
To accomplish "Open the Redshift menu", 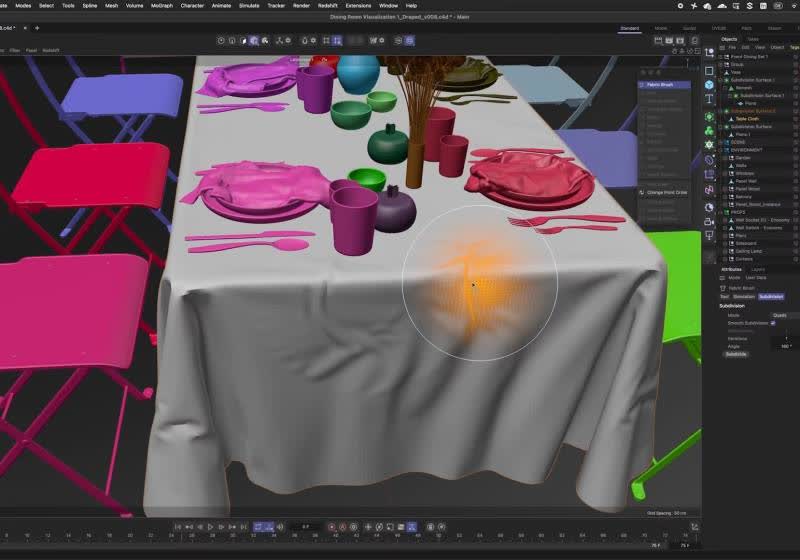I will (x=328, y=6).
